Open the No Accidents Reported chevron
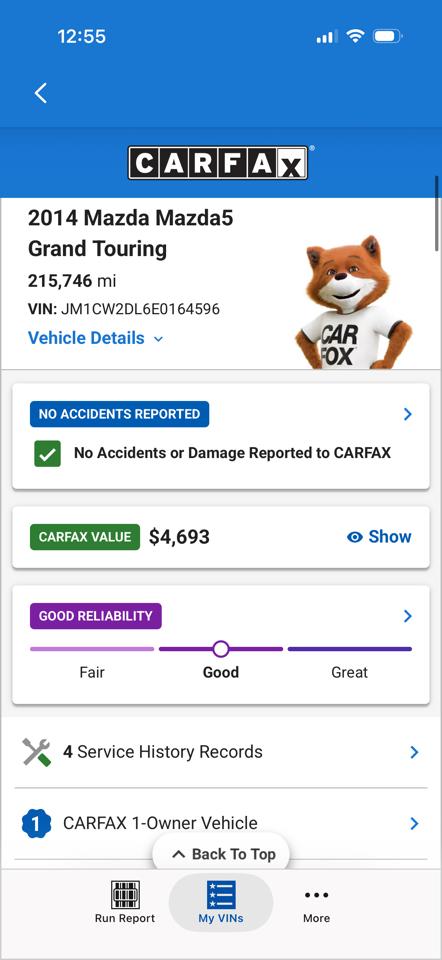This screenshot has width=442, height=960. click(x=408, y=414)
